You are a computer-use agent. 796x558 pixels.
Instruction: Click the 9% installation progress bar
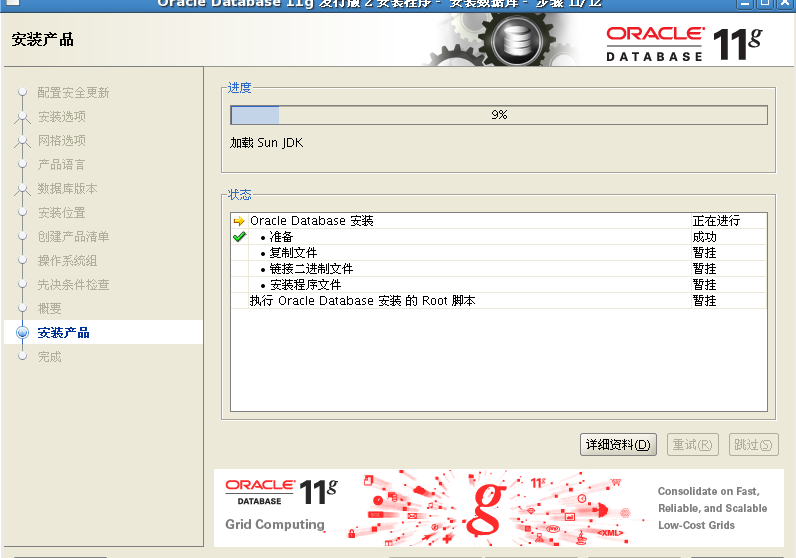coord(499,115)
